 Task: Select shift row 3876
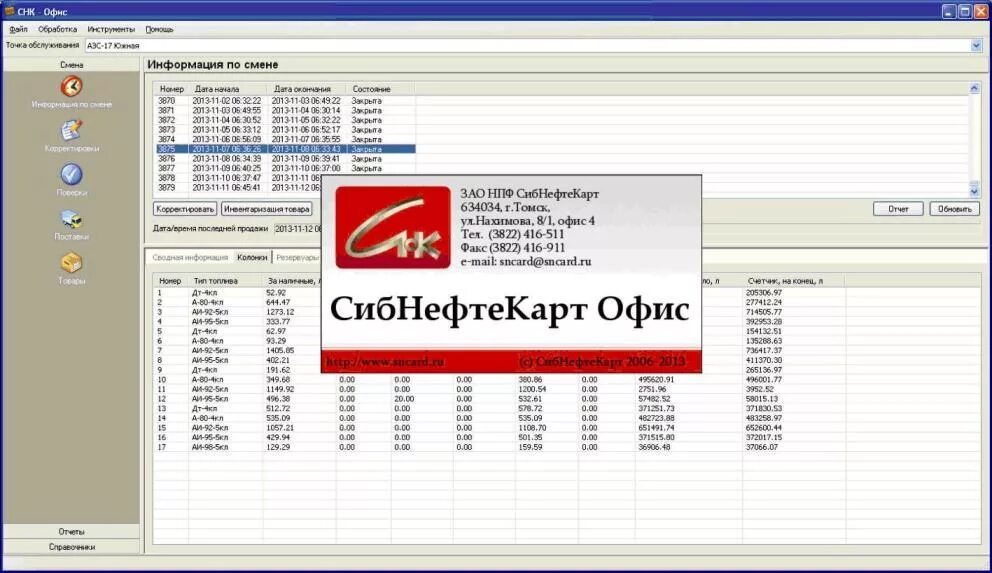coord(285,159)
